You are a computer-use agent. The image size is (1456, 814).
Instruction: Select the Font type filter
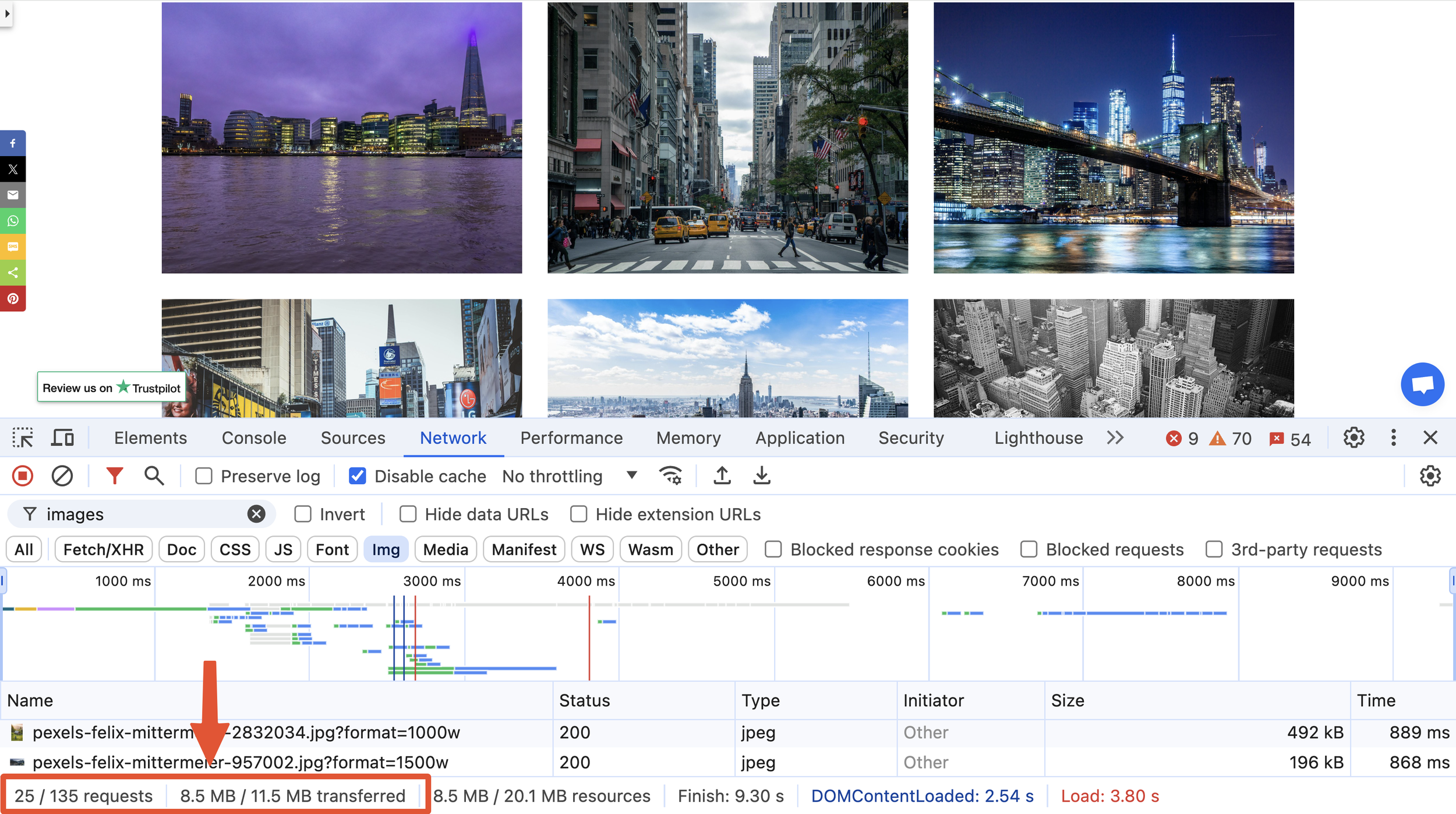point(332,549)
